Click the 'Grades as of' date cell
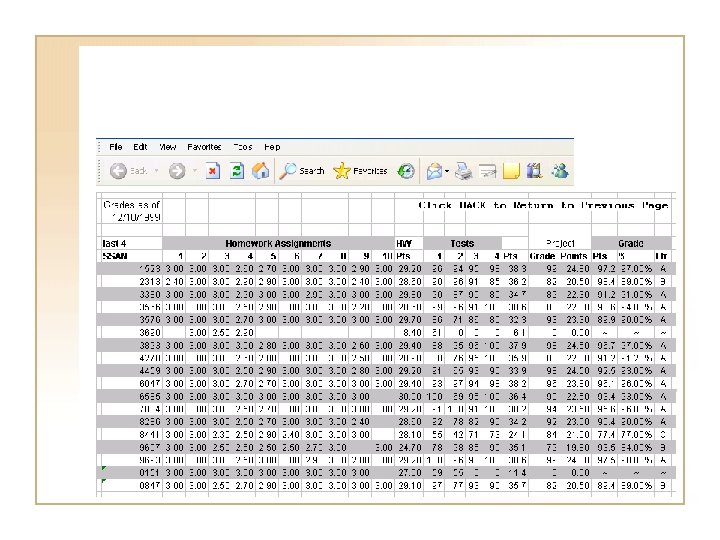720x540 pixels. tap(131, 211)
